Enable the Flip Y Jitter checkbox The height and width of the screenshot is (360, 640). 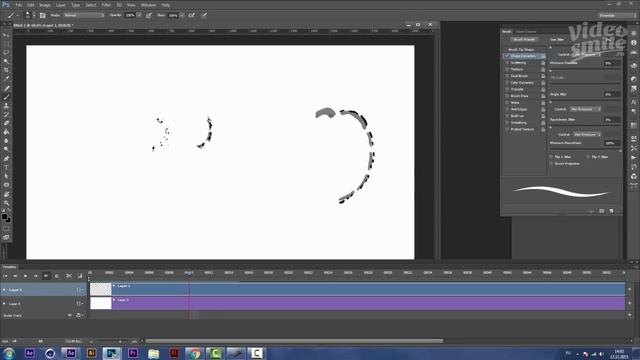point(588,157)
